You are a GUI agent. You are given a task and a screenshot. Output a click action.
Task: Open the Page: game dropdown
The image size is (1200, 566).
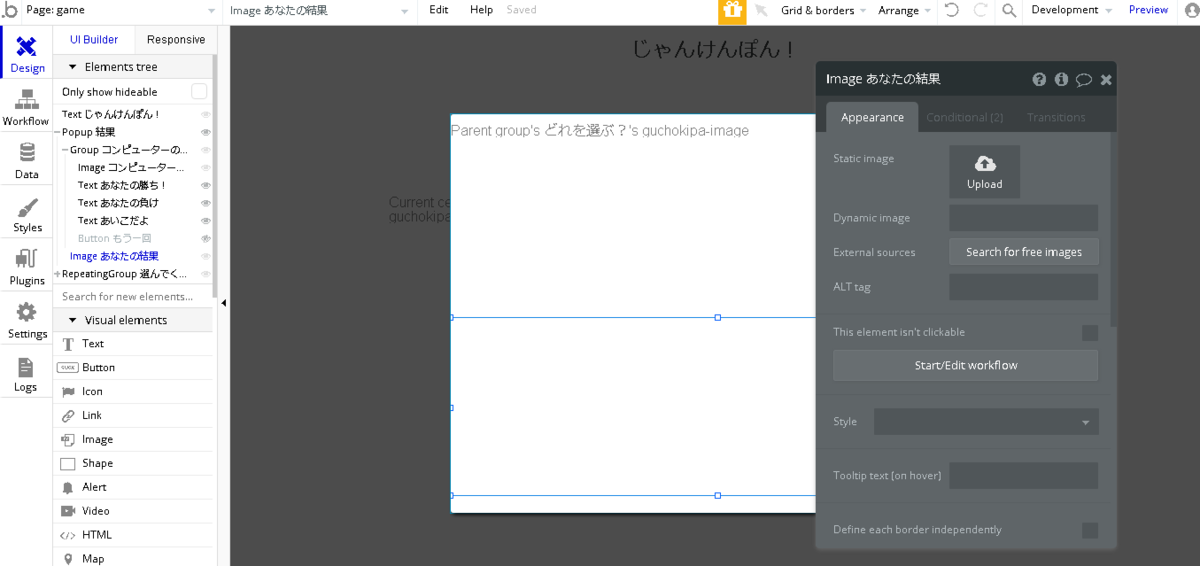[119, 10]
